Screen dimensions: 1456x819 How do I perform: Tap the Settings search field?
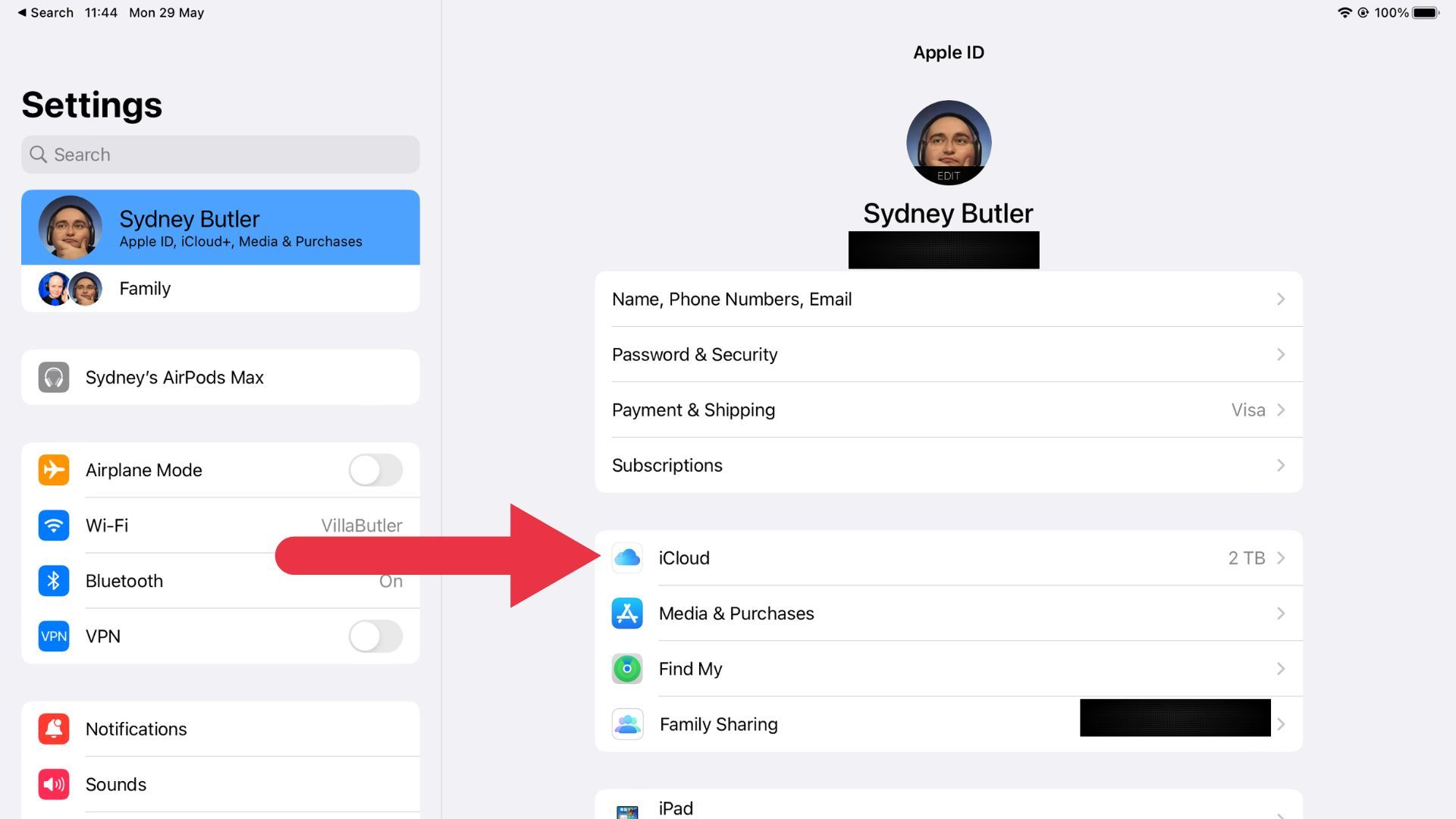[220, 154]
